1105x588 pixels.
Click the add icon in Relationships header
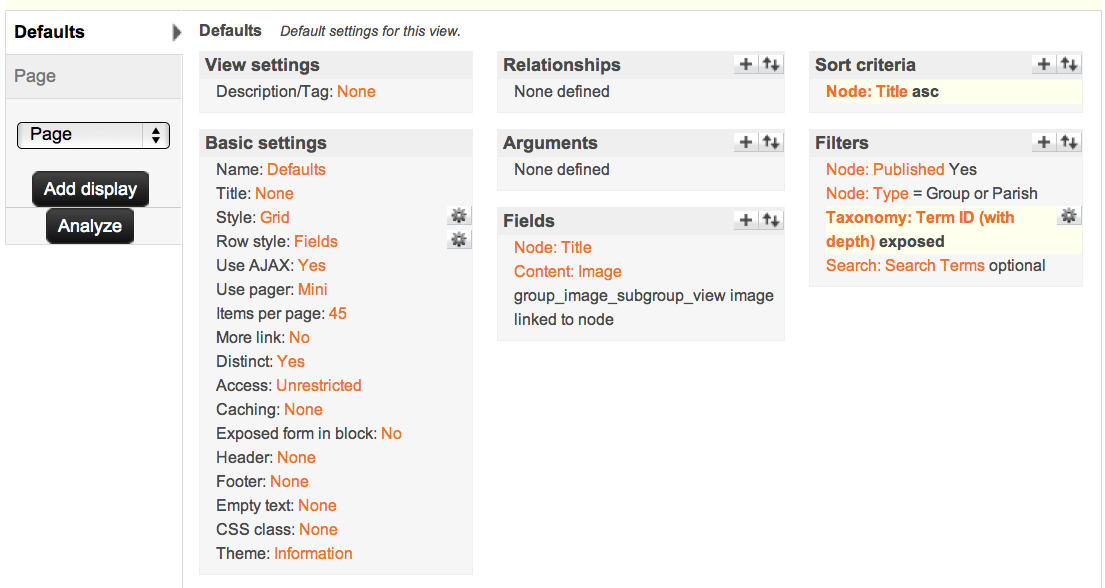[x=746, y=65]
